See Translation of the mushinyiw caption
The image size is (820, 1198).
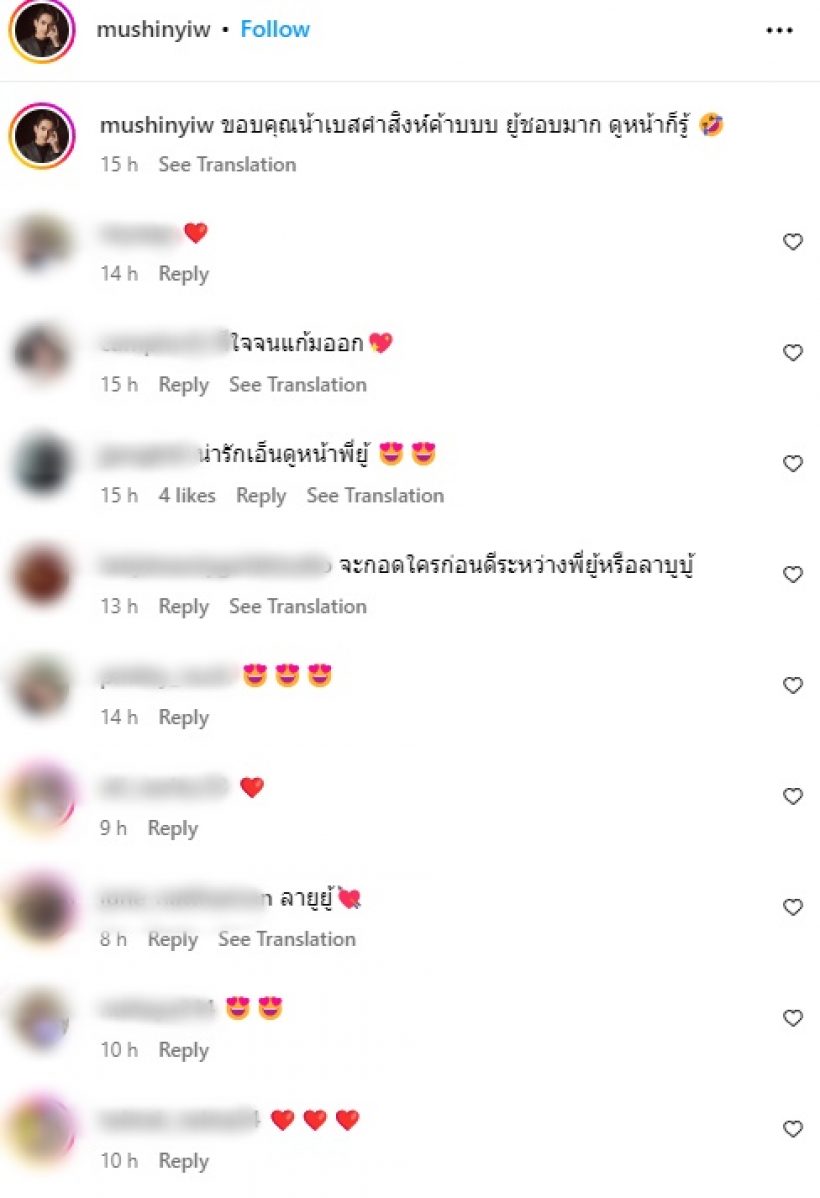pos(227,164)
